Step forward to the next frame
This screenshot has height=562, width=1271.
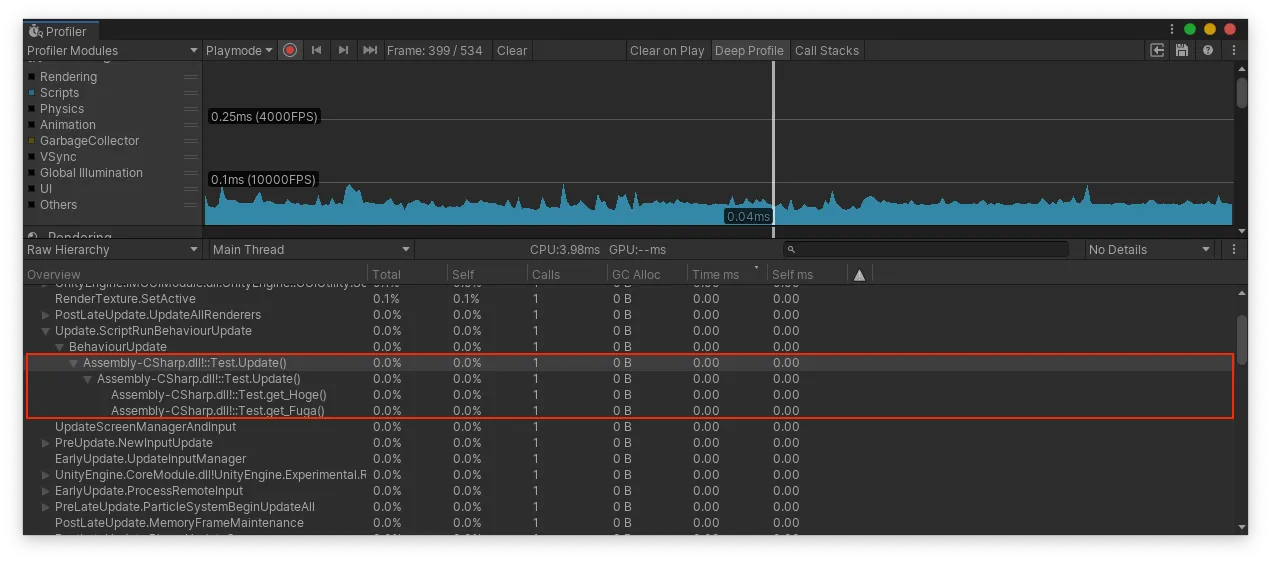point(343,50)
